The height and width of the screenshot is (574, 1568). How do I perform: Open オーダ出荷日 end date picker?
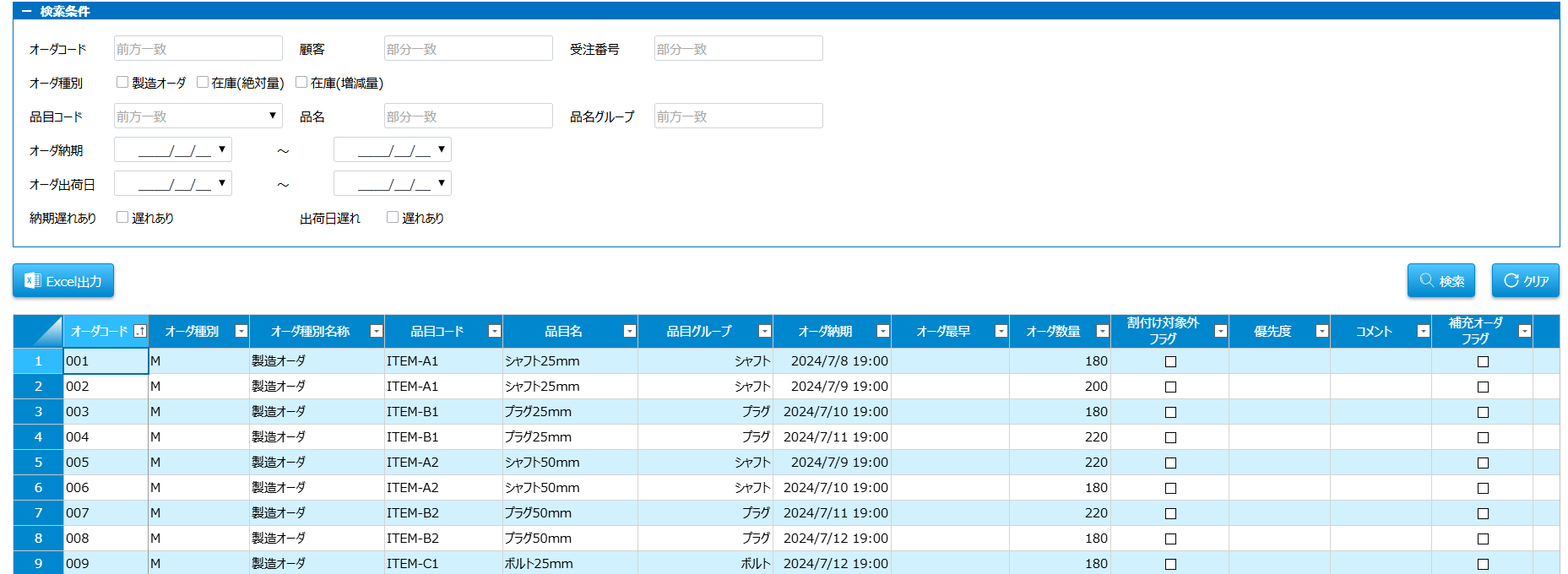click(x=442, y=183)
